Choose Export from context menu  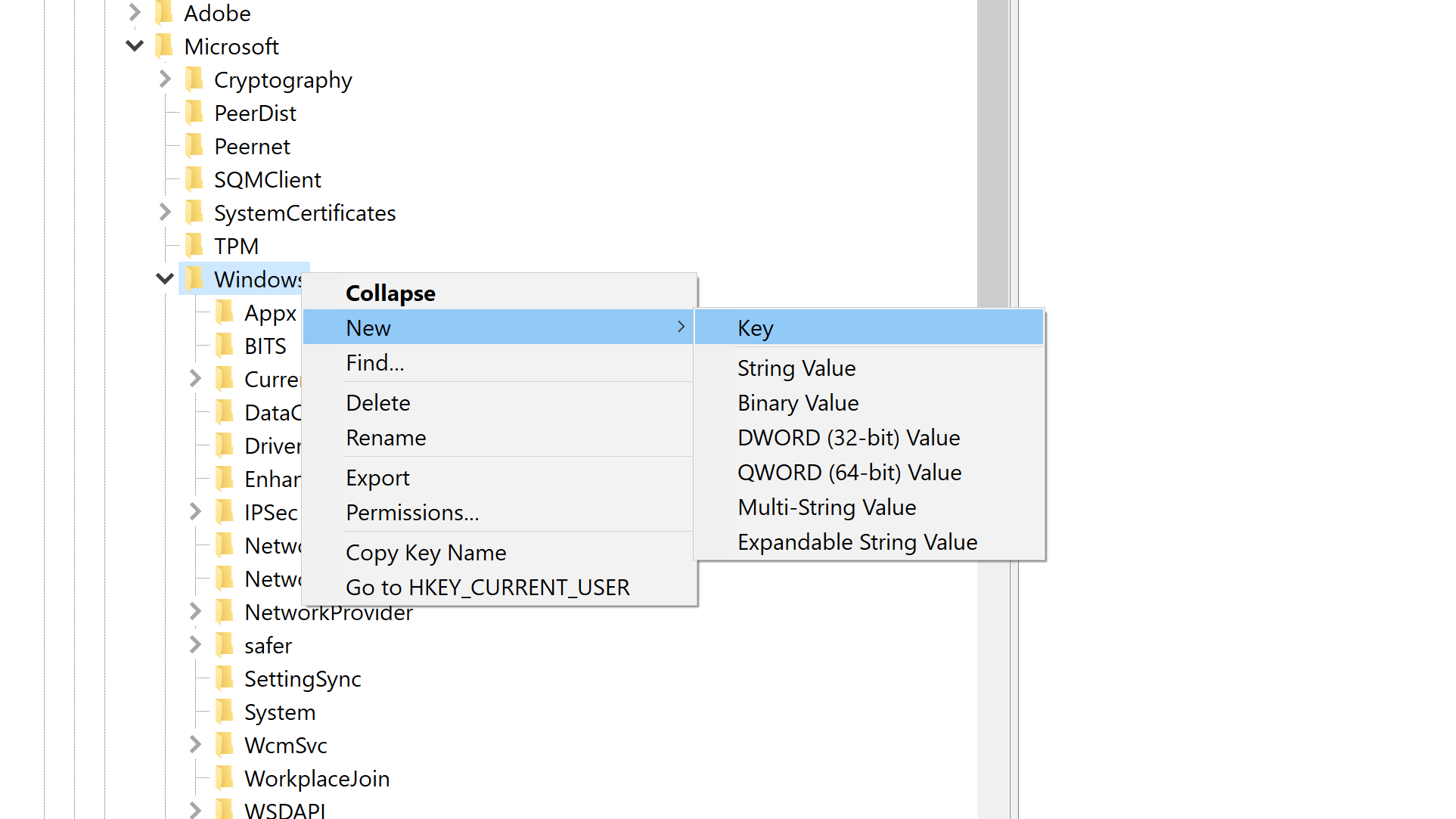coord(377,478)
